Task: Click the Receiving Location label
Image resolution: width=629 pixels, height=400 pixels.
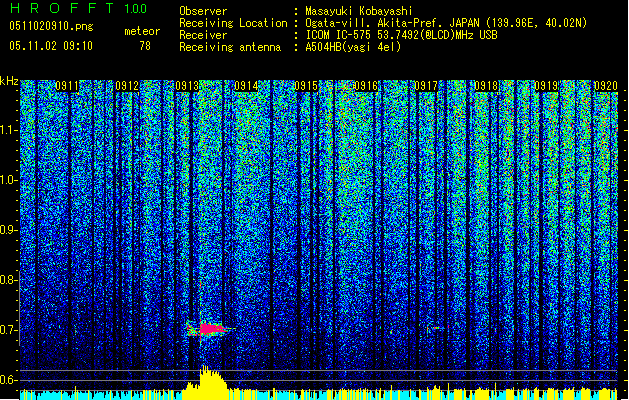Action: (233, 23)
